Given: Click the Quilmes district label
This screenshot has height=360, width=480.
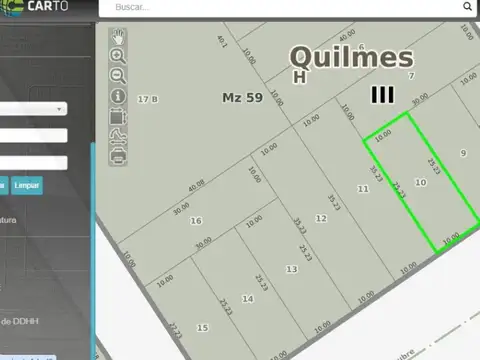Looking at the screenshot, I should coord(352,57).
